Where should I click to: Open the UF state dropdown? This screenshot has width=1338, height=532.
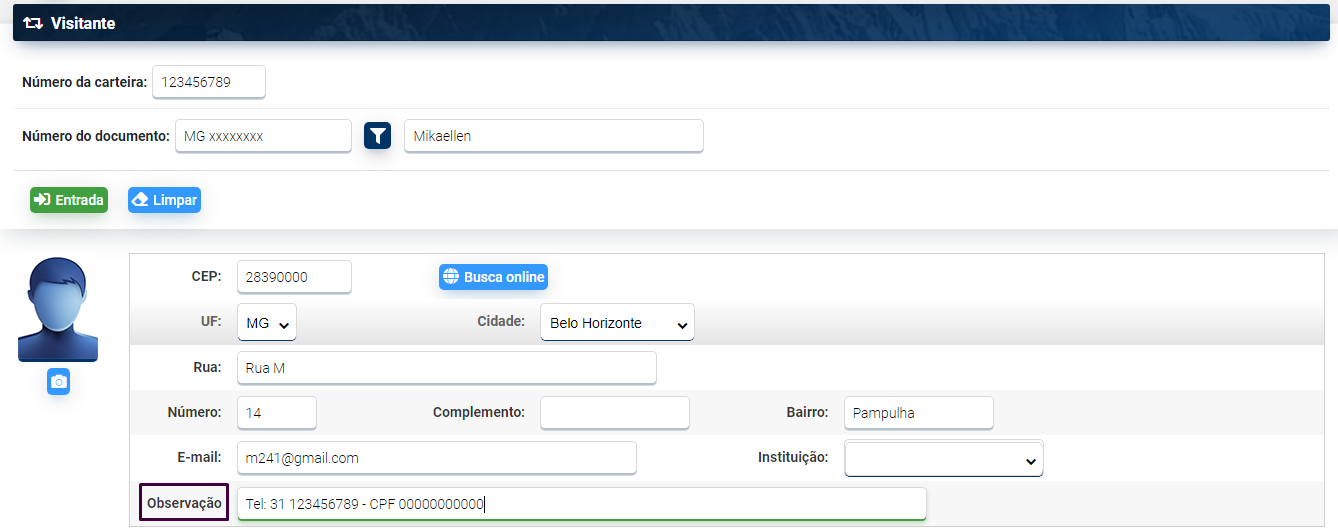point(267,323)
